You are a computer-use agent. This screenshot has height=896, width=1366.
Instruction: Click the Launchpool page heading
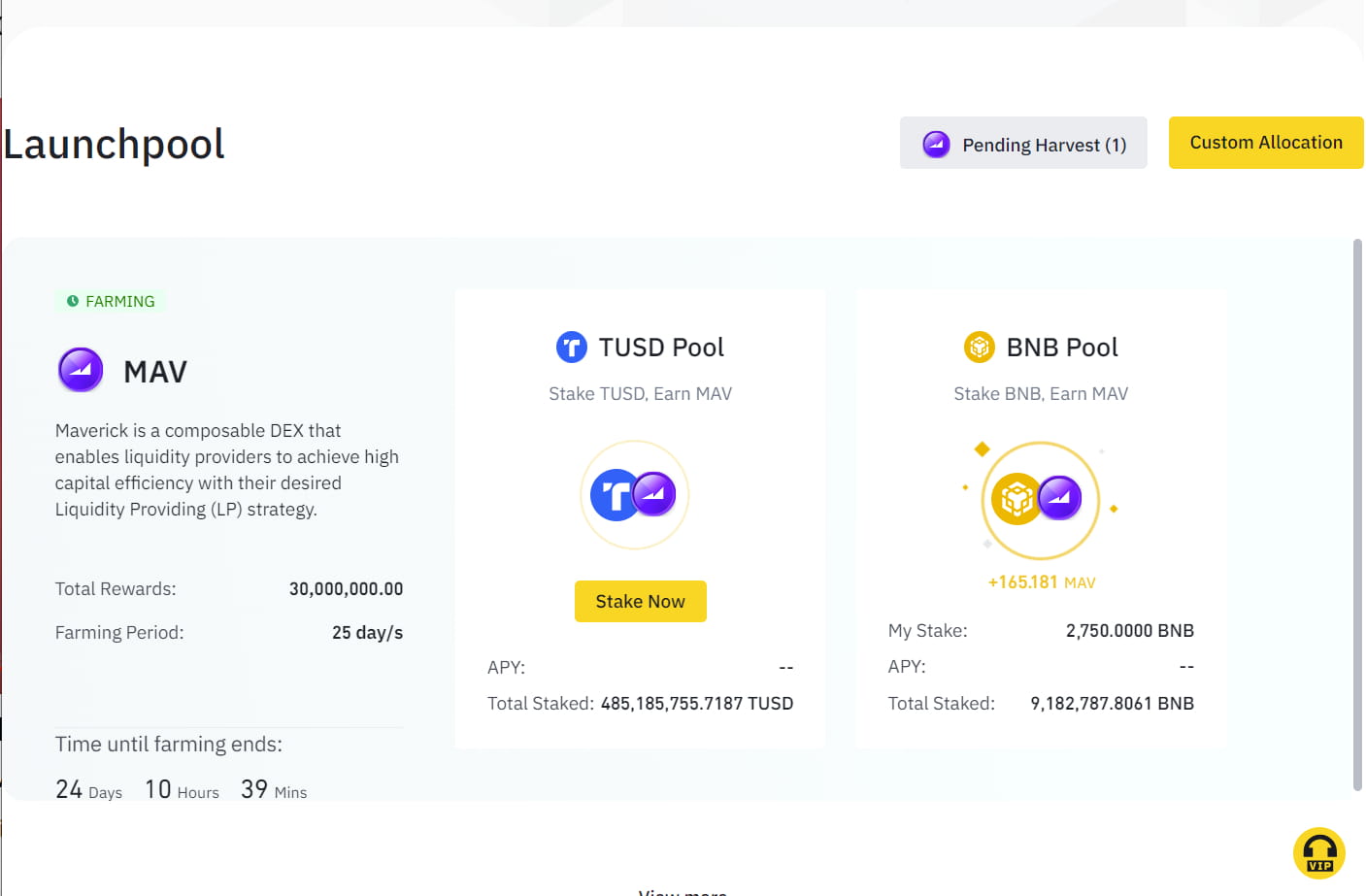[x=114, y=144]
